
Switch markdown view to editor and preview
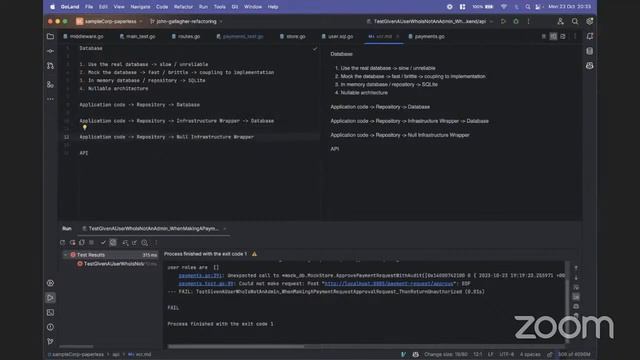553,36
